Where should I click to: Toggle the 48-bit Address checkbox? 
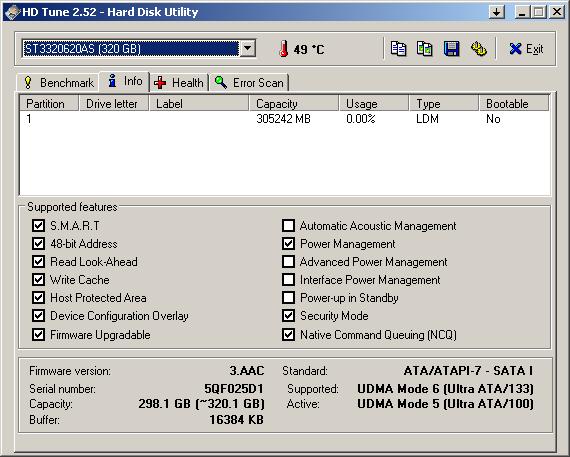pyautogui.click(x=38, y=244)
